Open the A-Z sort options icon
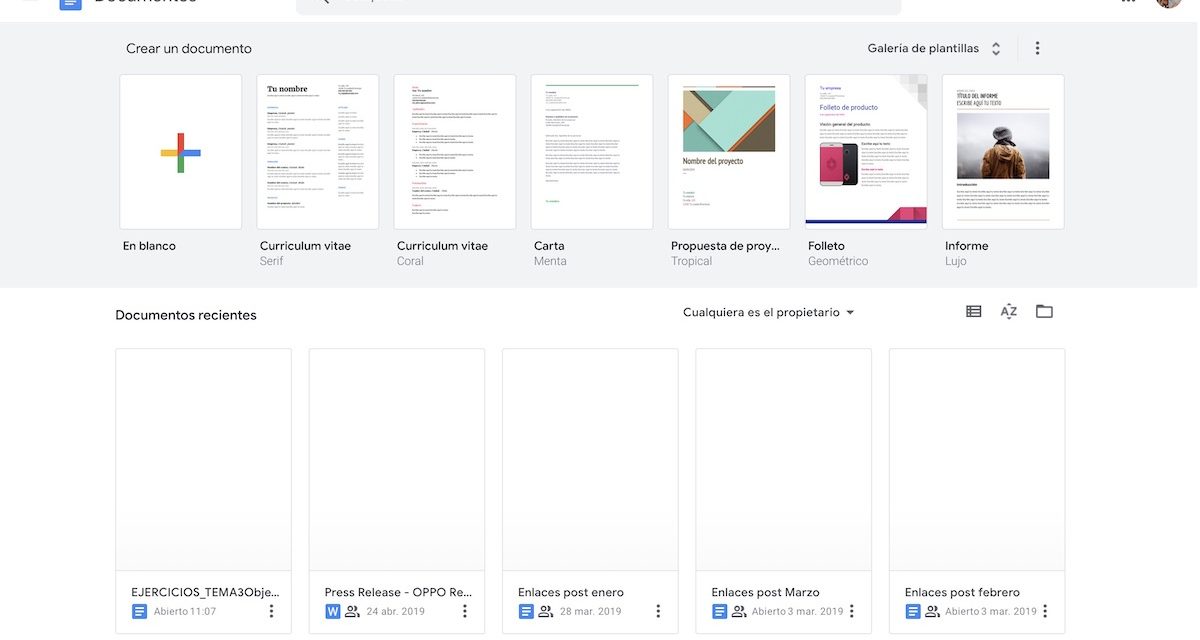This screenshot has width=1200, height=640. (x=1008, y=312)
